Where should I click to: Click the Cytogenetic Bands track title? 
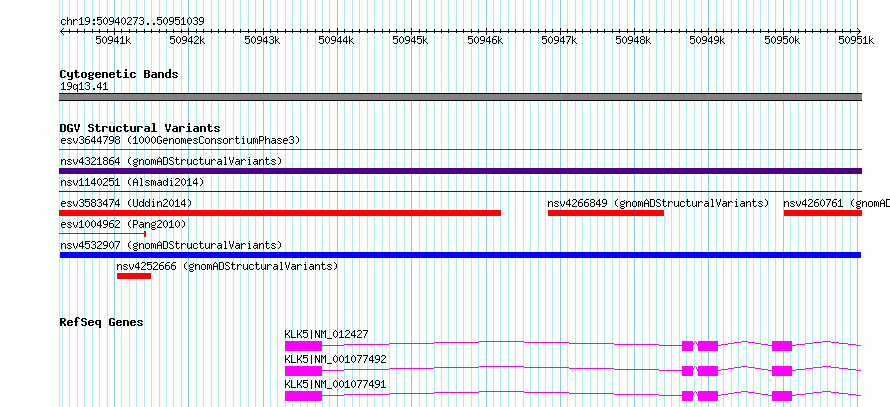tap(119, 74)
